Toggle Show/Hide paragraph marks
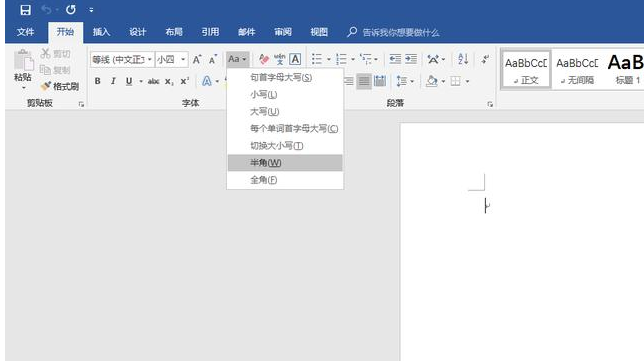This screenshot has width=644, height=361. point(485,59)
